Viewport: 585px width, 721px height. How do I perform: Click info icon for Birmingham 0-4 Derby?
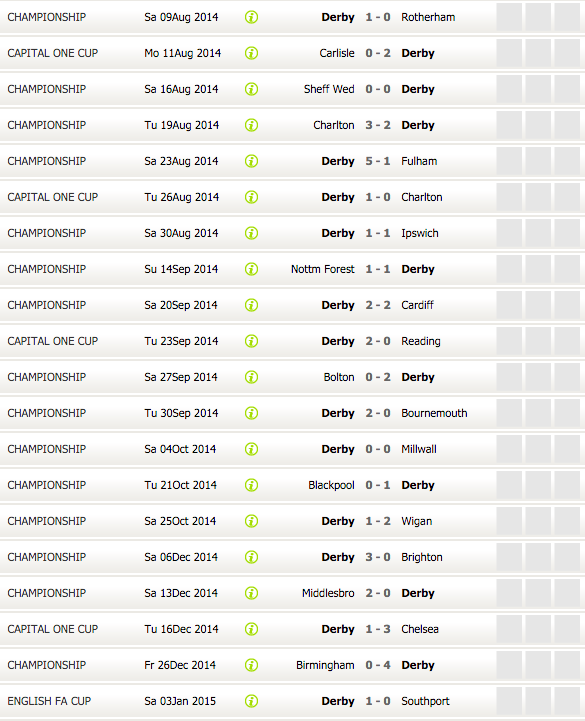pyautogui.click(x=251, y=665)
